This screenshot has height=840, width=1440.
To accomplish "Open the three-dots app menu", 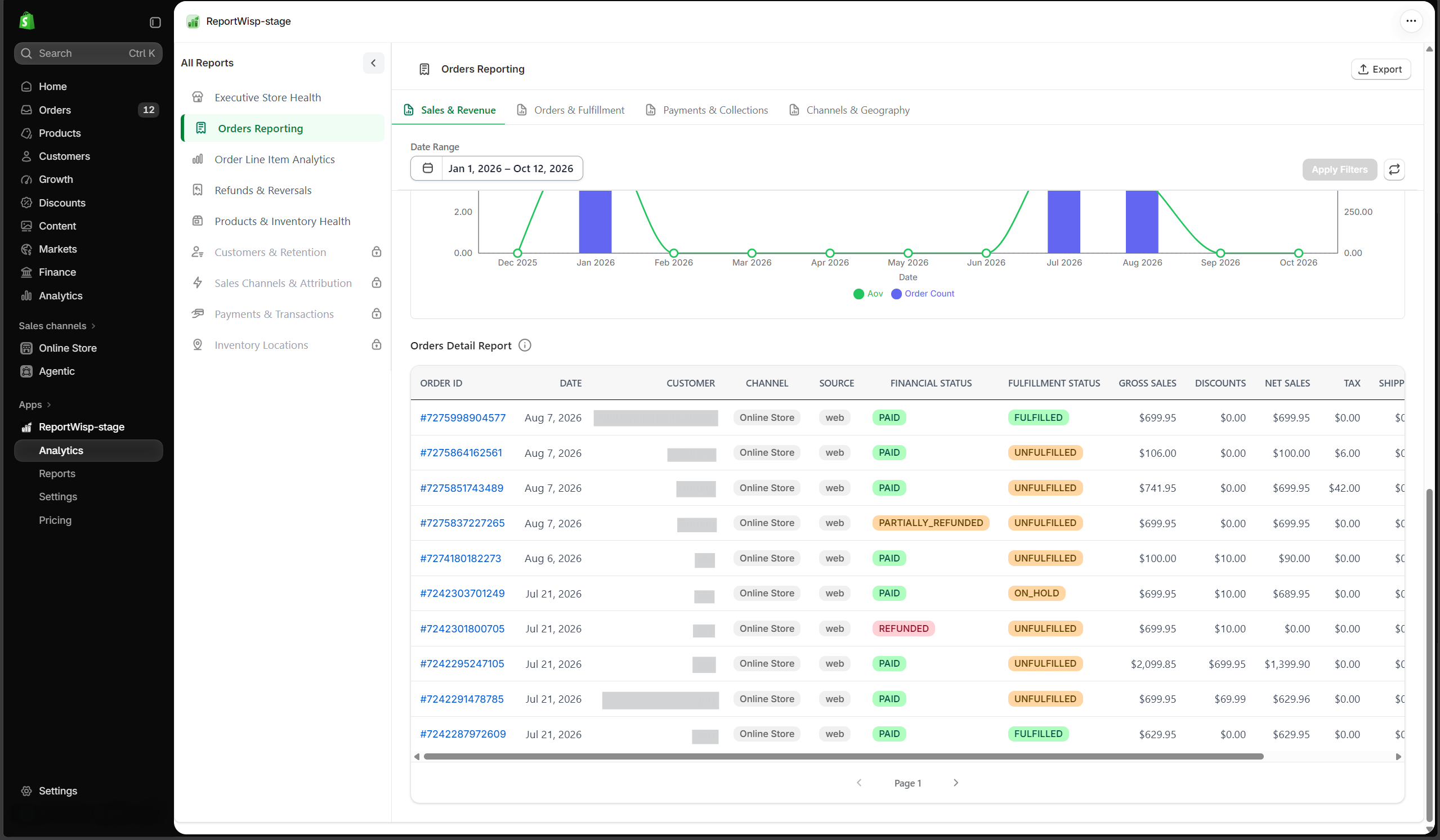I will pyautogui.click(x=1411, y=21).
